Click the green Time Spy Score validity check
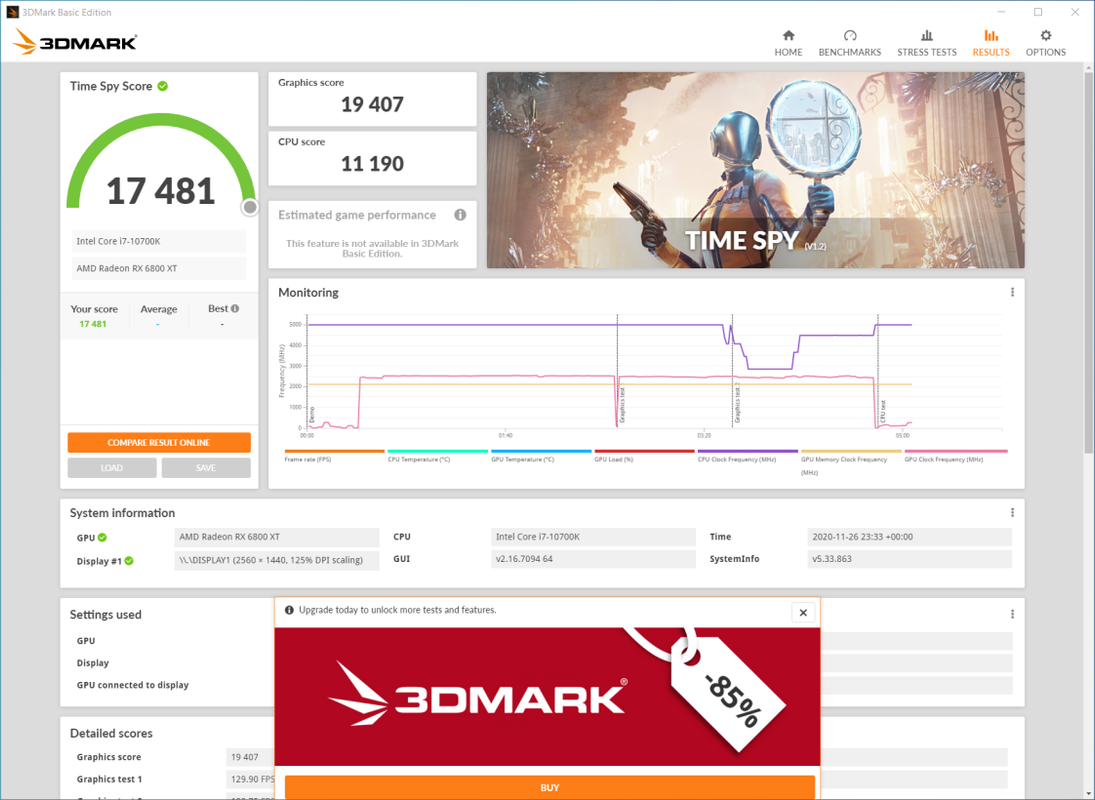The image size is (1095, 800). [x=163, y=86]
